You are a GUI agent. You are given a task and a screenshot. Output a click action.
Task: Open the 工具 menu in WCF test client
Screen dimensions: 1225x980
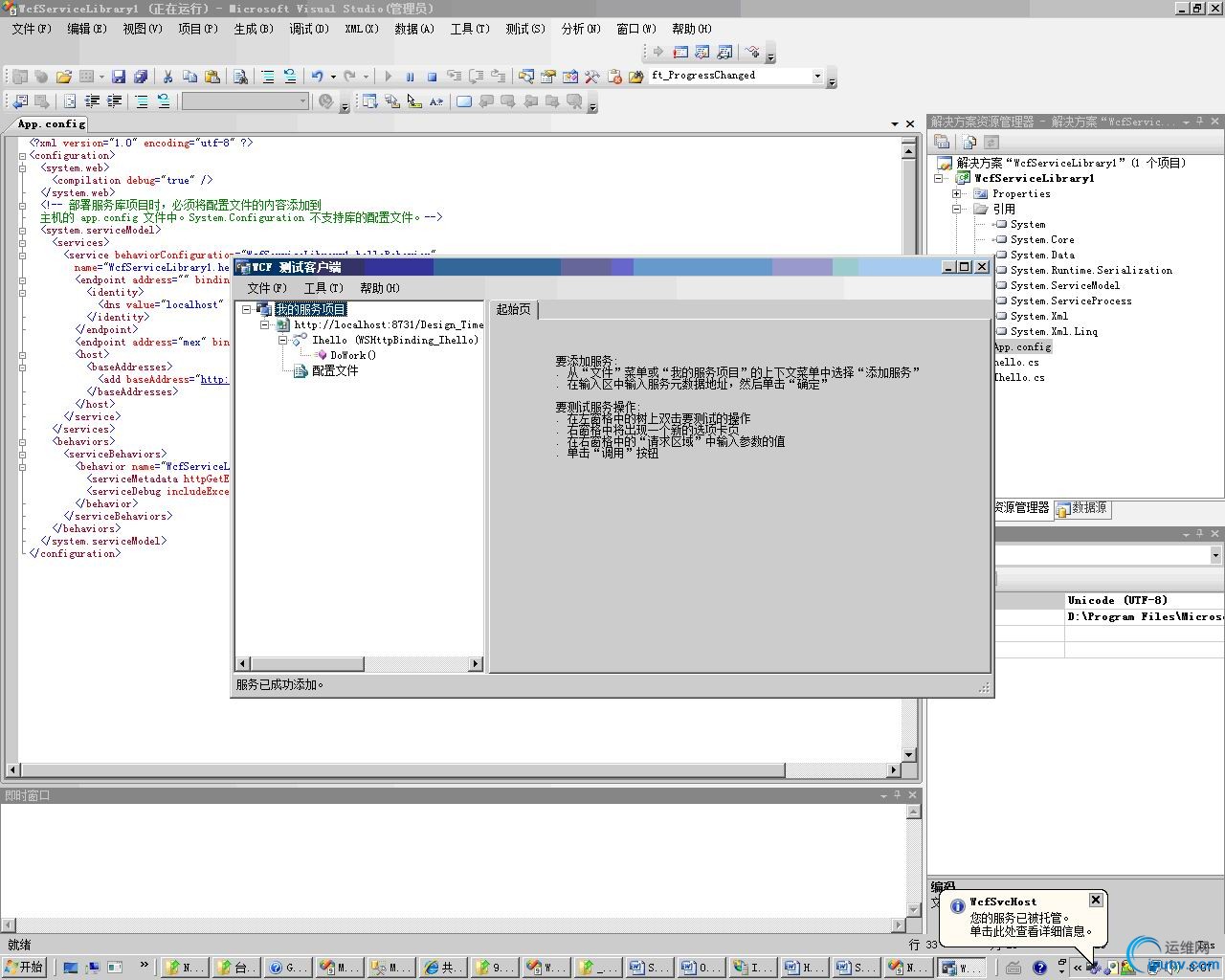click(323, 288)
